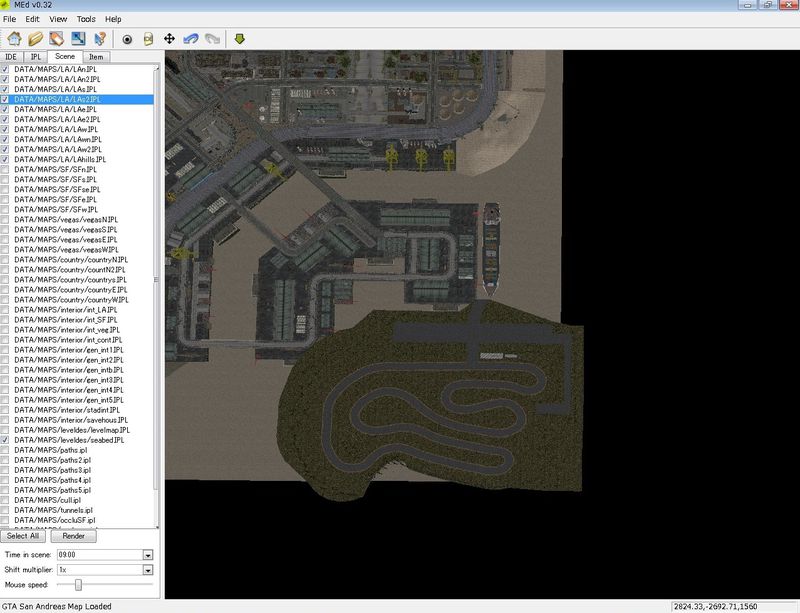Viewport: 800px width, 613px height.
Task: Click the Mouse speed slider handle
Action: coord(78,584)
